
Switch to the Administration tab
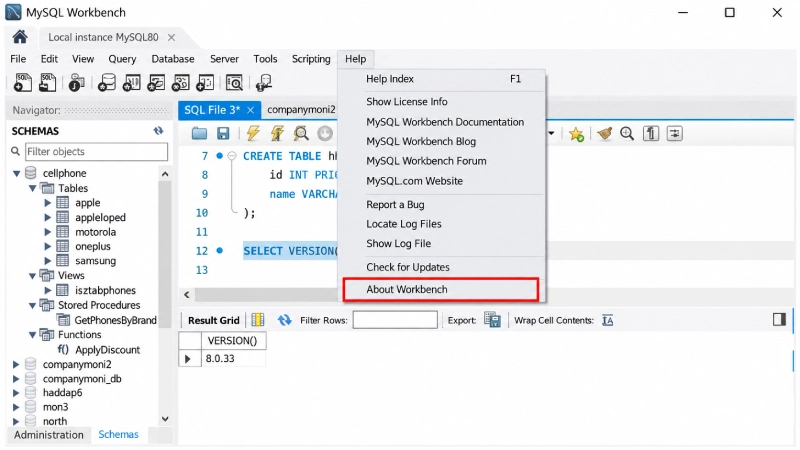tap(49, 435)
